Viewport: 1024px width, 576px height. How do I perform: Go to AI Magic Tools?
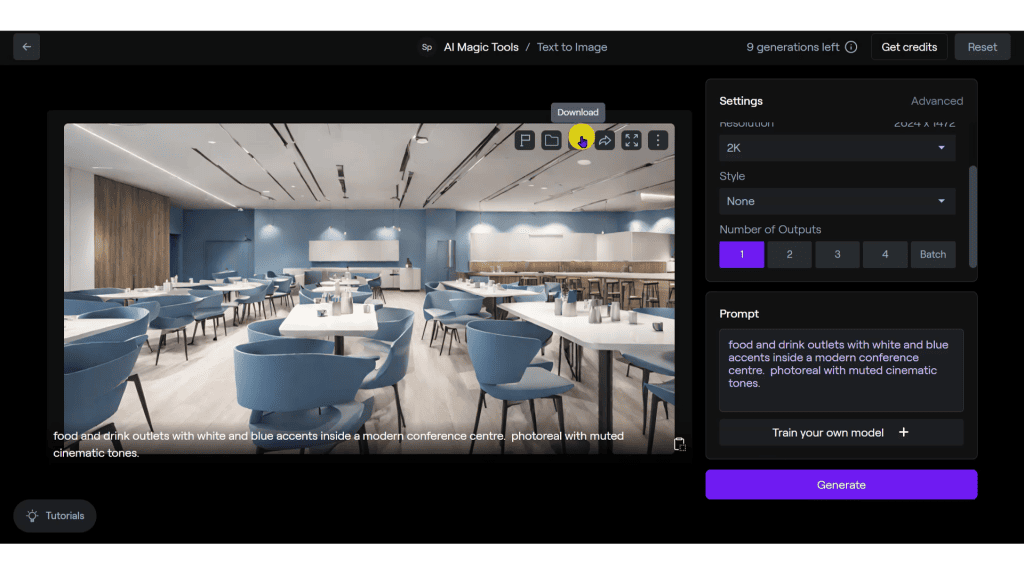[x=479, y=46]
